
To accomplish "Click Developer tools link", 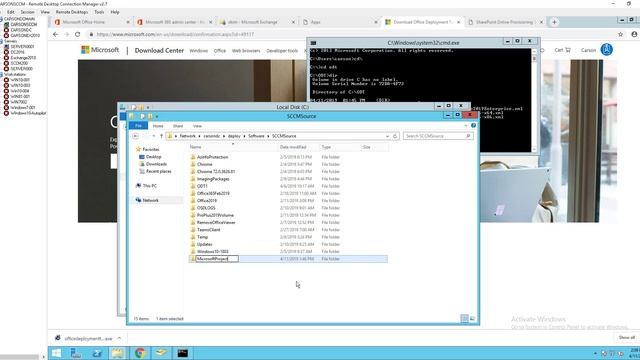I will [282, 51].
